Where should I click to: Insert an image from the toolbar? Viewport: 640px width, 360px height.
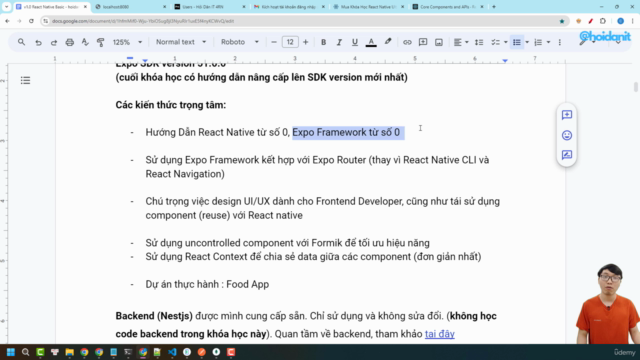(439, 42)
